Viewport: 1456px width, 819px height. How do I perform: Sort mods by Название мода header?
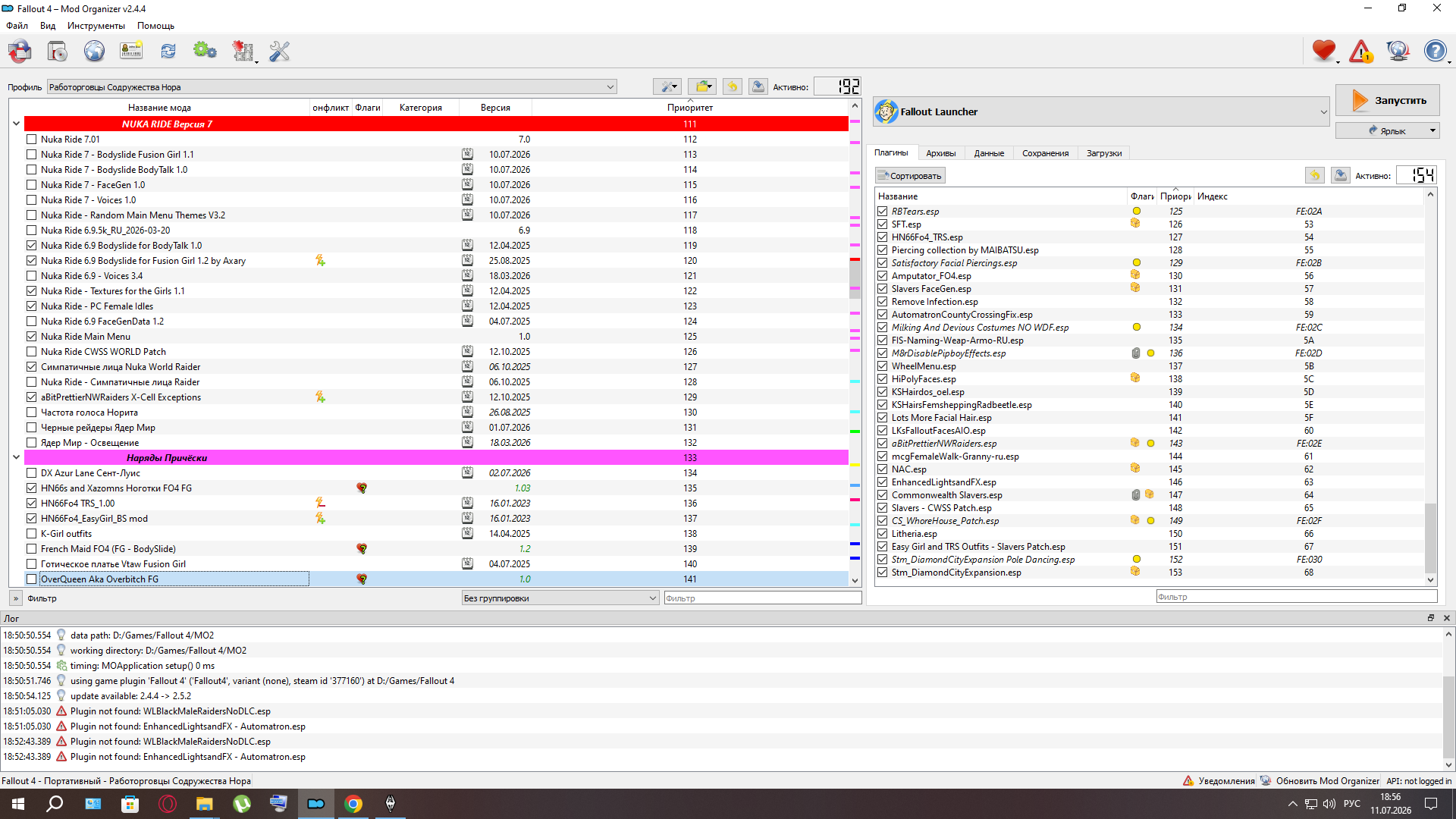(x=159, y=108)
